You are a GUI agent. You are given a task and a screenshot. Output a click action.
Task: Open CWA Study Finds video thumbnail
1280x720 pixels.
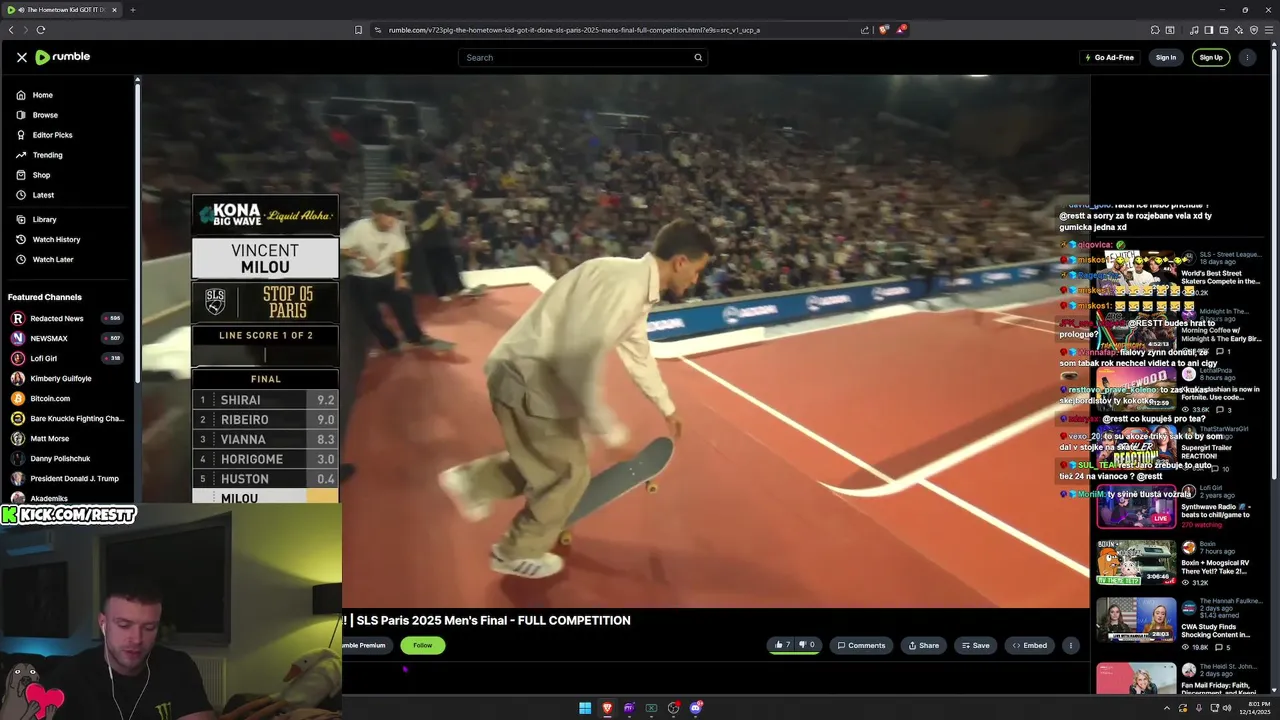(1136, 620)
